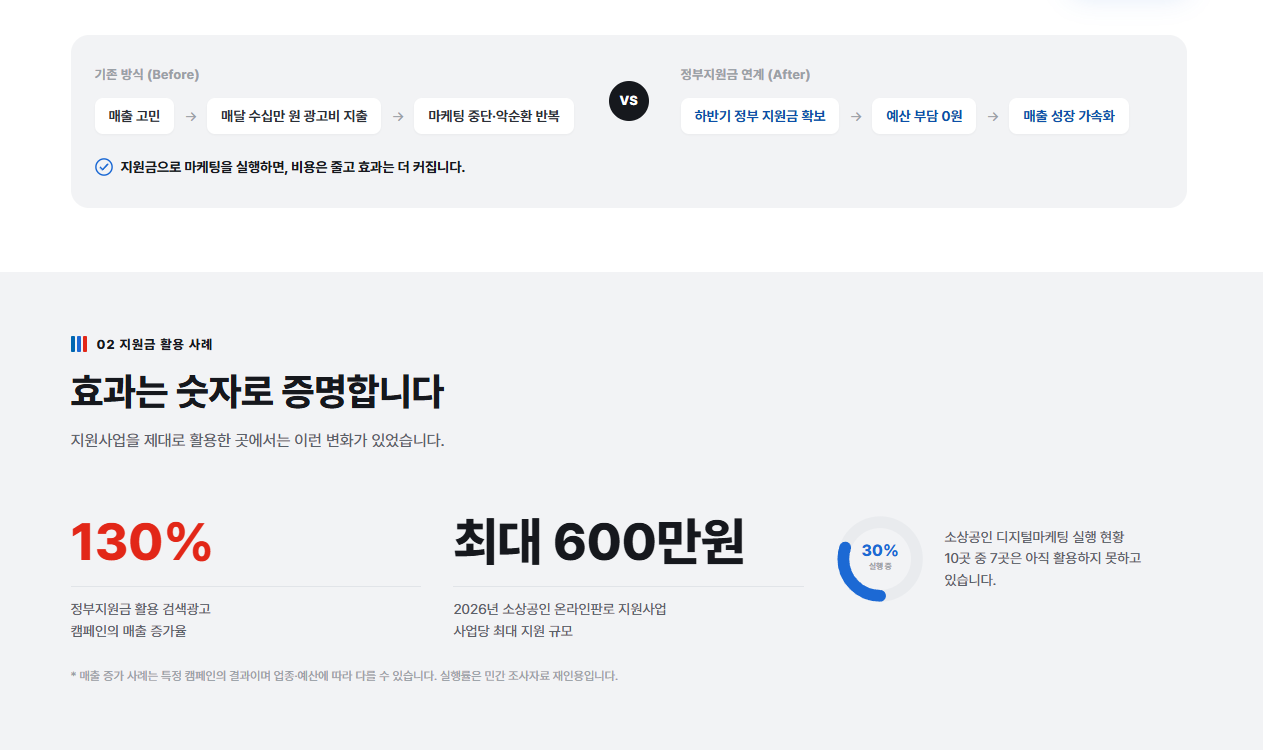Select the 매달 수십만 원 광고비 지출 chip
This screenshot has width=1263, height=750.
click(x=294, y=116)
